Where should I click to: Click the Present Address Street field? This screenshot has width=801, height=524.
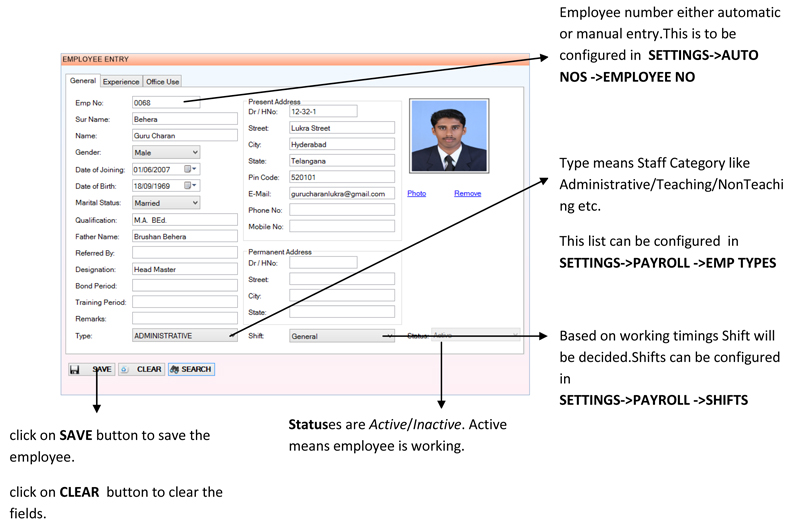point(342,128)
